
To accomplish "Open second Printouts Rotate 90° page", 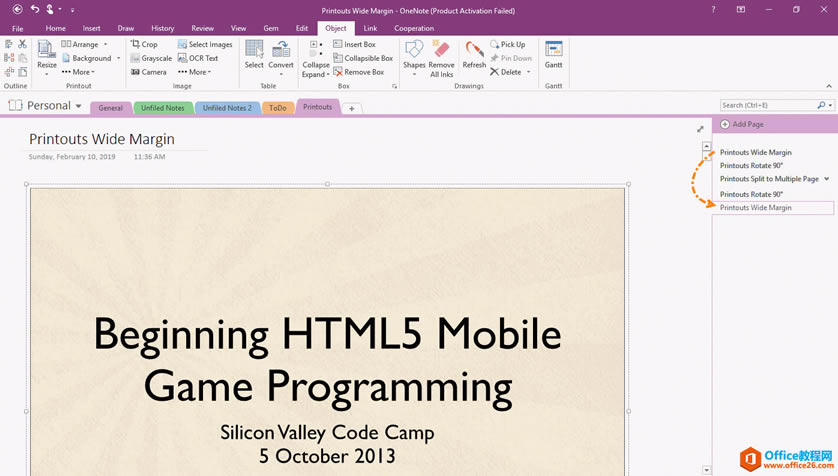I will (x=751, y=194).
